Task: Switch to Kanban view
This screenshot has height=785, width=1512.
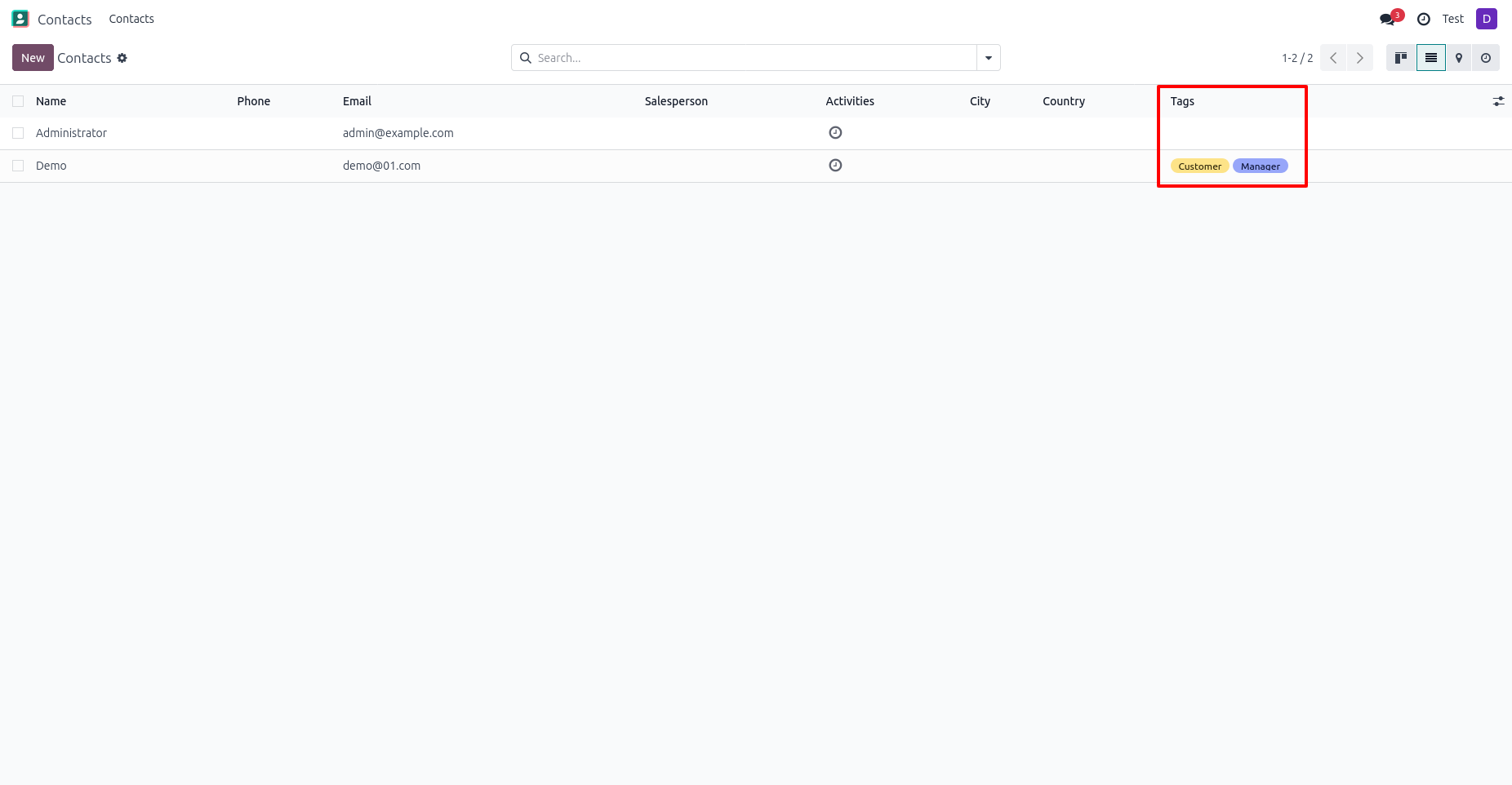Action: (1401, 58)
